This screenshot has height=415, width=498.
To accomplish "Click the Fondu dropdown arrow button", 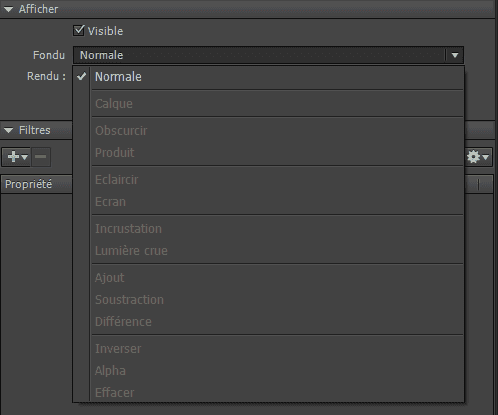I will [x=455, y=55].
